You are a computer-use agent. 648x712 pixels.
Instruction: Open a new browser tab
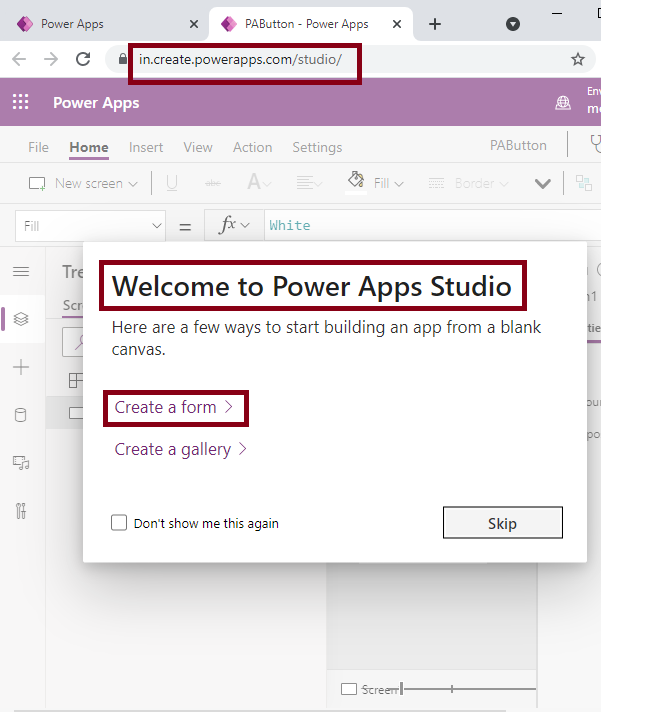[x=435, y=24]
